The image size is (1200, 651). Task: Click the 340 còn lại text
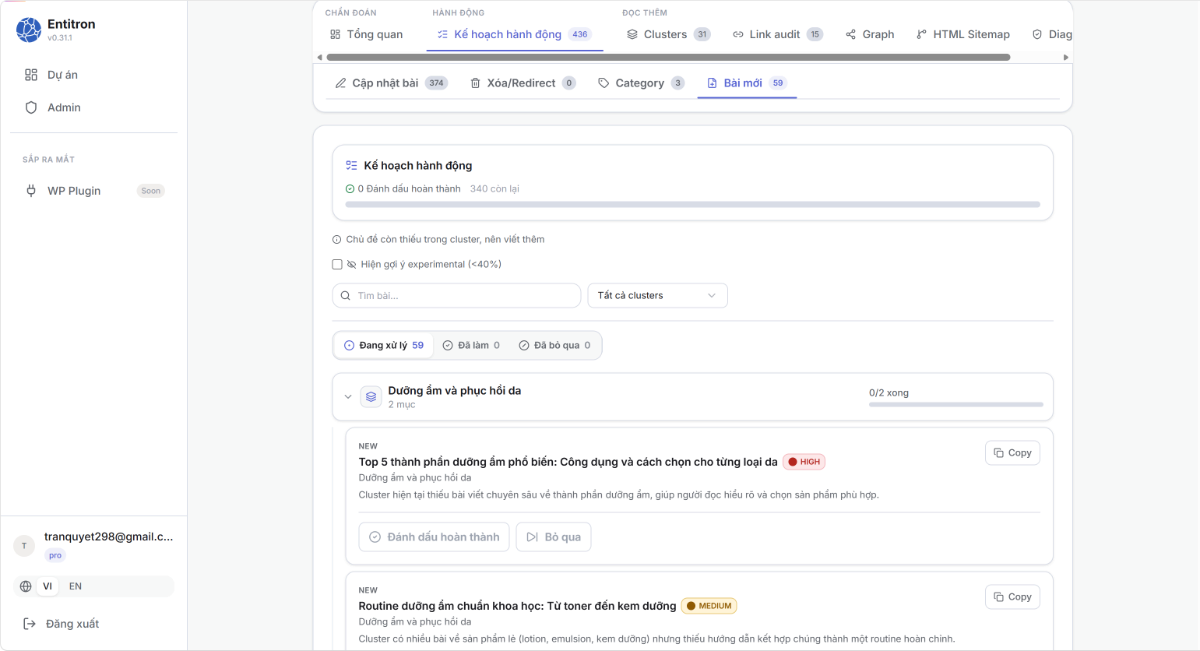tap(495, 188)
